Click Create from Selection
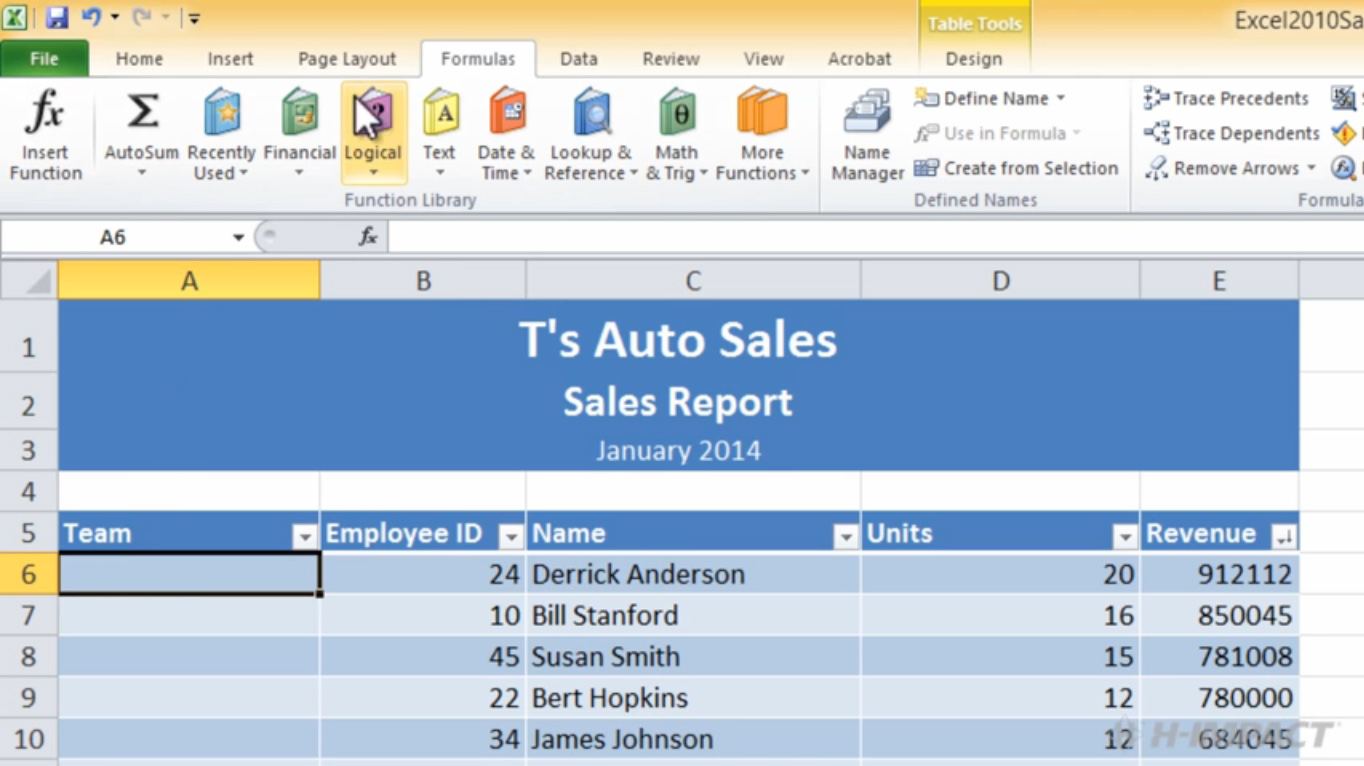 point(1016,168)
